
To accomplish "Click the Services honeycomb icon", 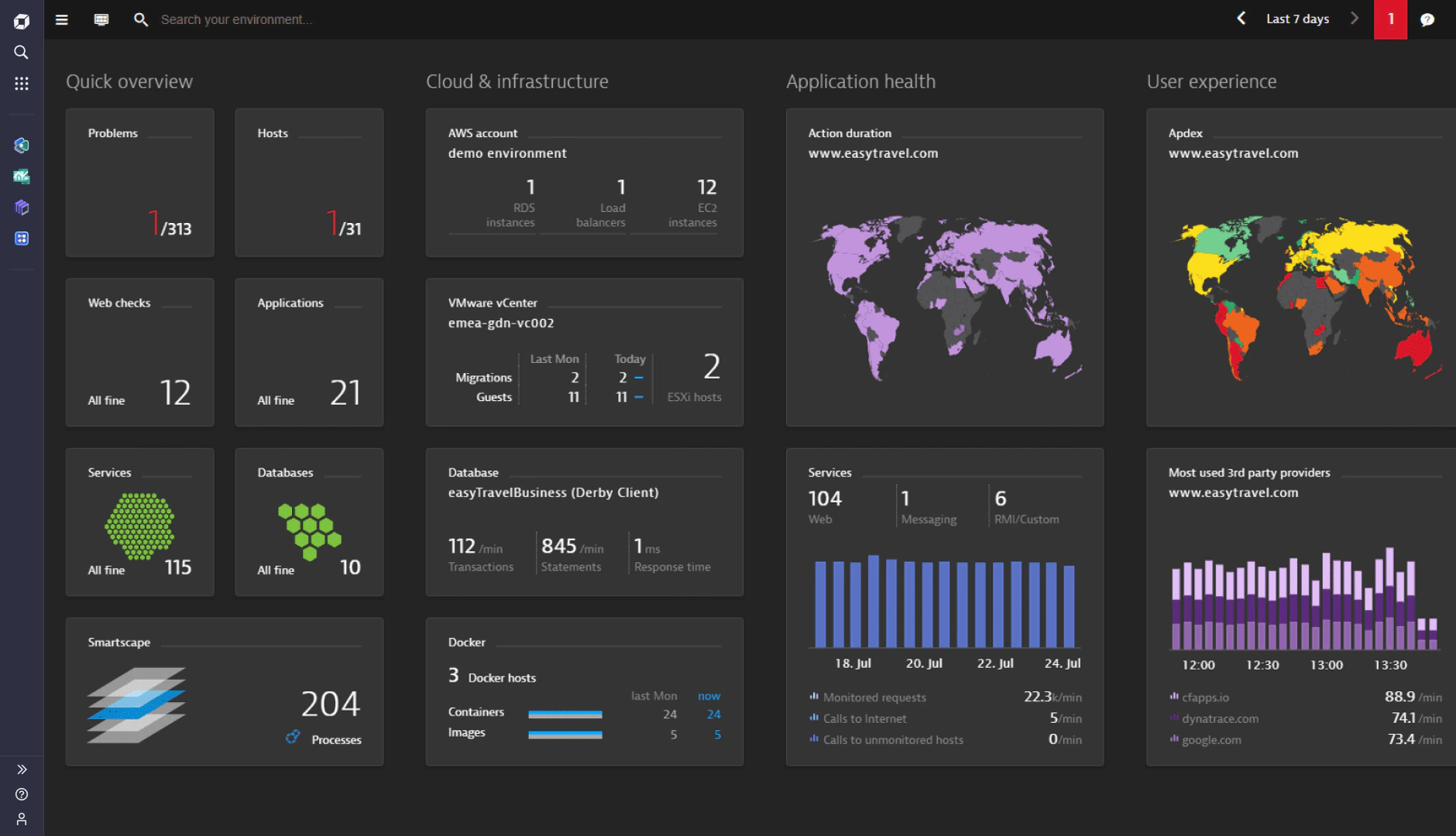I will 139,526.
